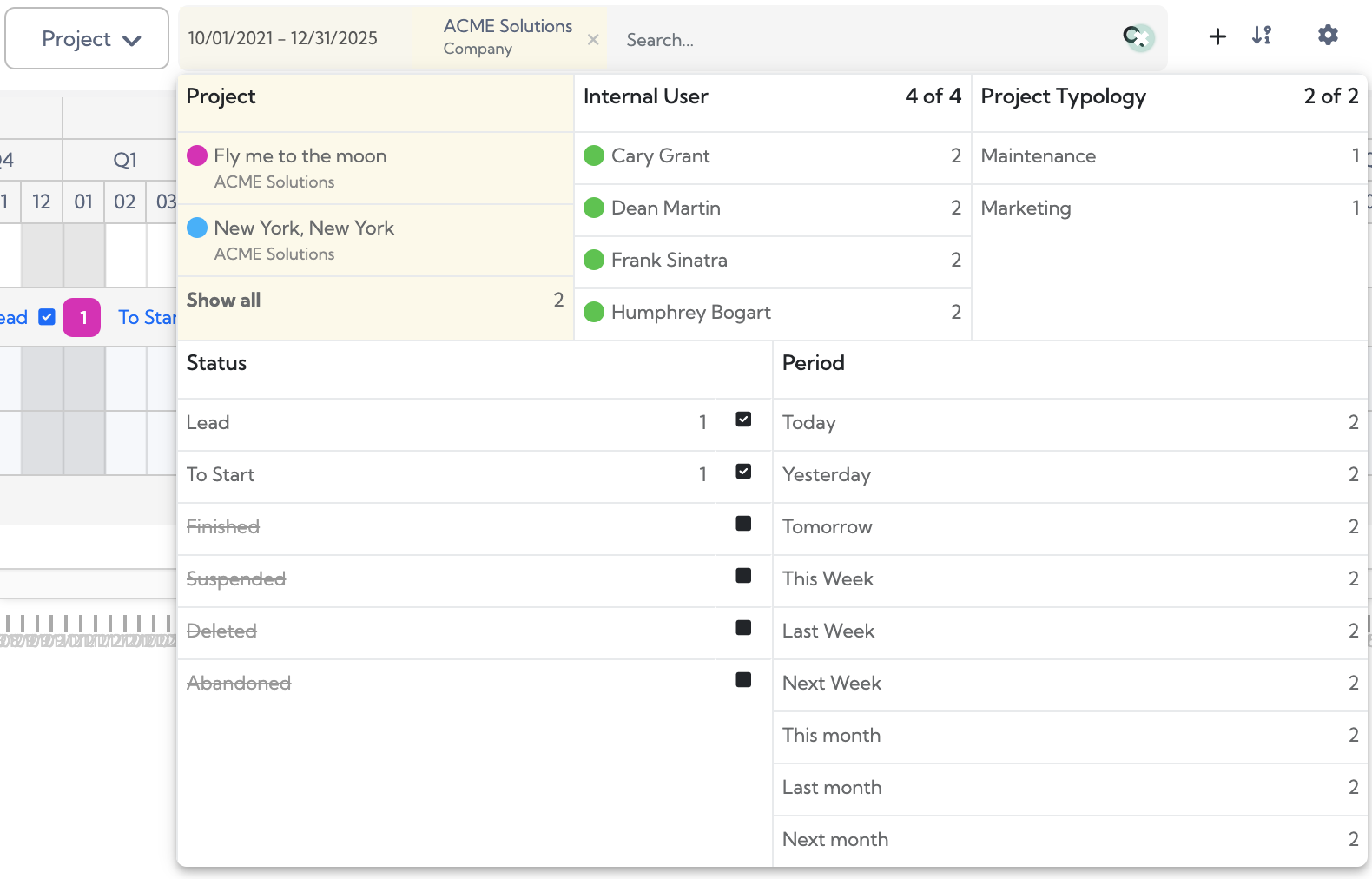Viewport: 1372px width, 879px height.
Task: Filter by internal user Frank Sinatra
Action: click(773, 261)
